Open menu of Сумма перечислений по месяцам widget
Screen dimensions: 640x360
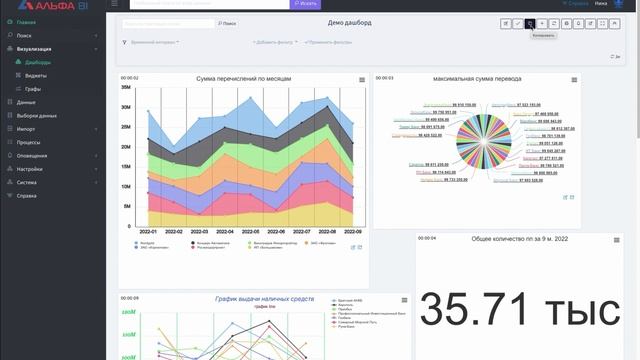click(362, 80)
